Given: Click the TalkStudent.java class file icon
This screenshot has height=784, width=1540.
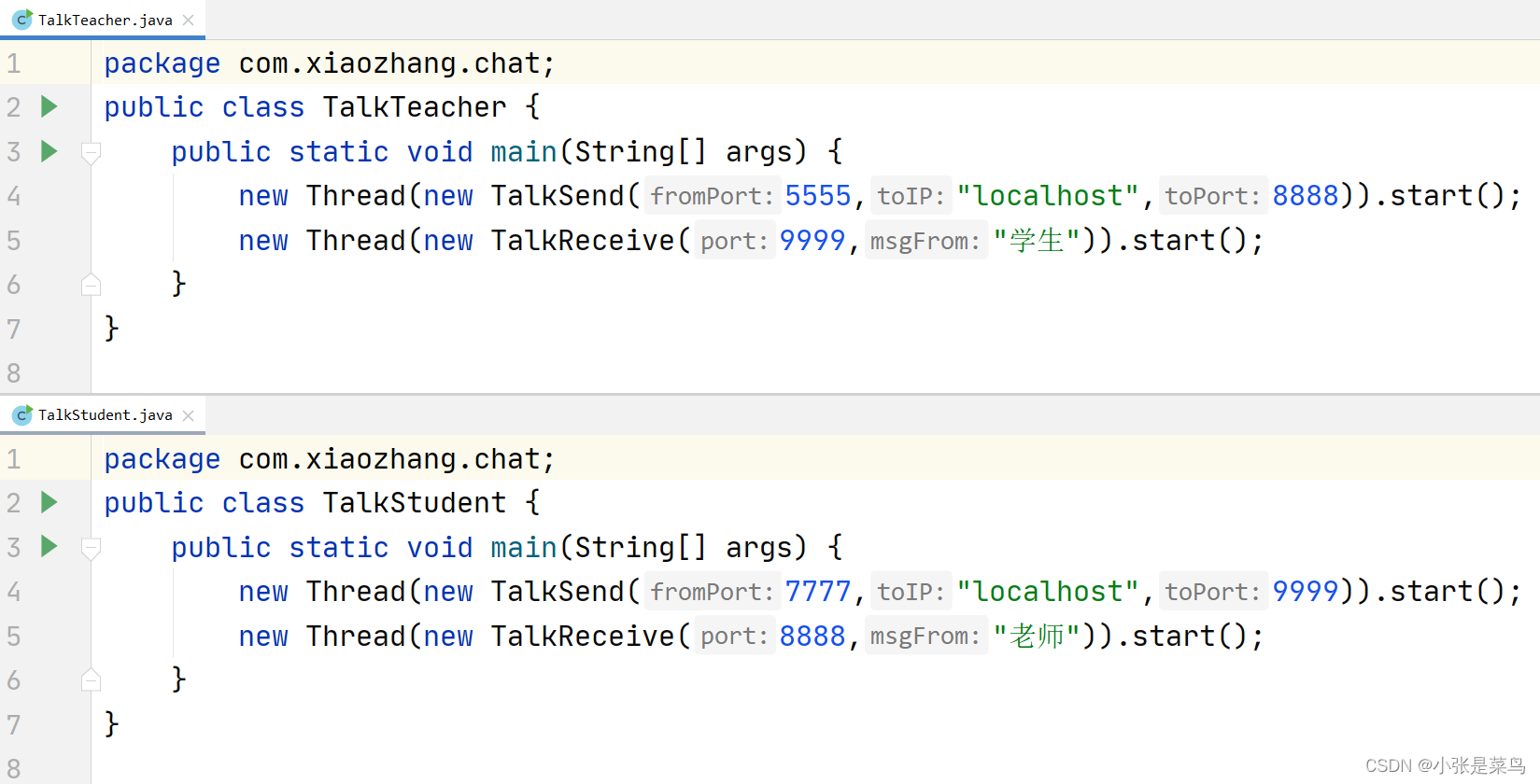Looking at the screenshot, I should coord(22,414).
